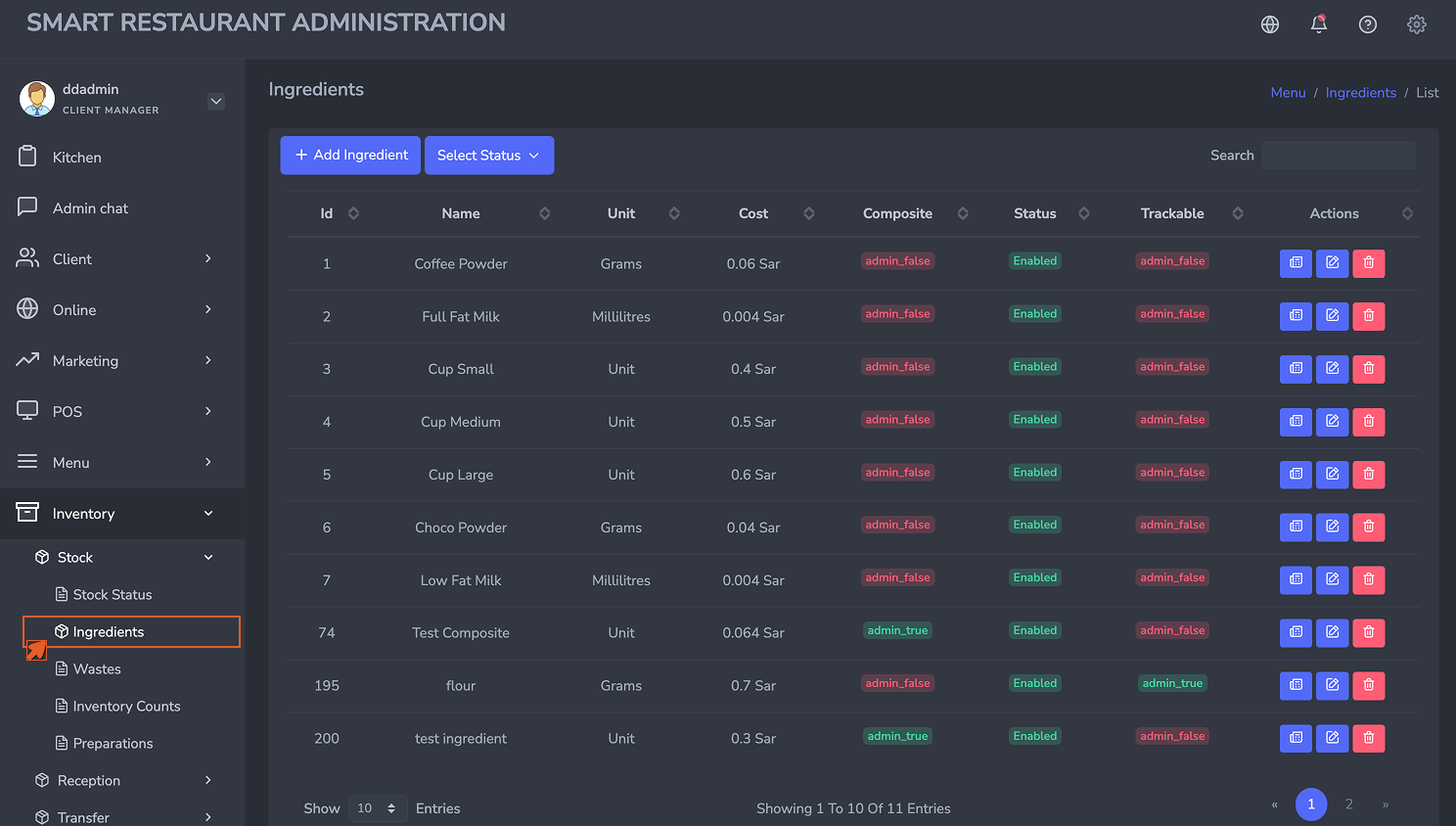The height and width of the screenshot is (826, 1456).
Task: Open the notifications bell icon
Action: pyautogui.click(x=1319, y=24)
